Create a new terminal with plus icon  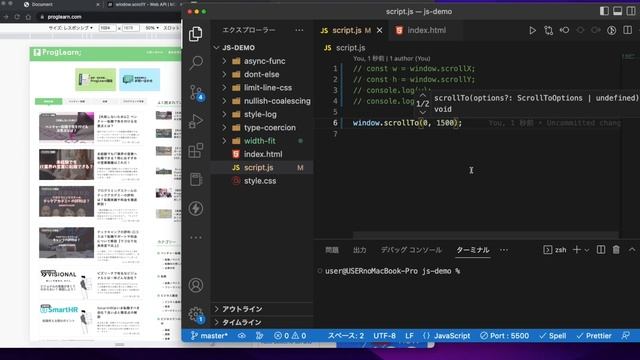click(576, 249)
